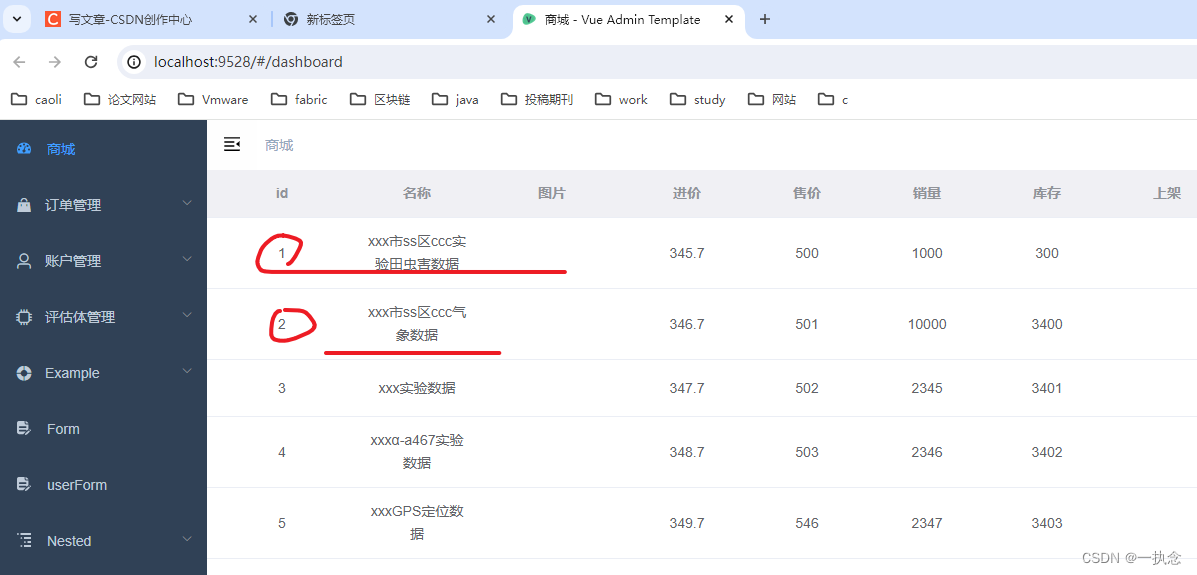Open the Example sidebar menu

pyautogui.click(x=103, y=373)
